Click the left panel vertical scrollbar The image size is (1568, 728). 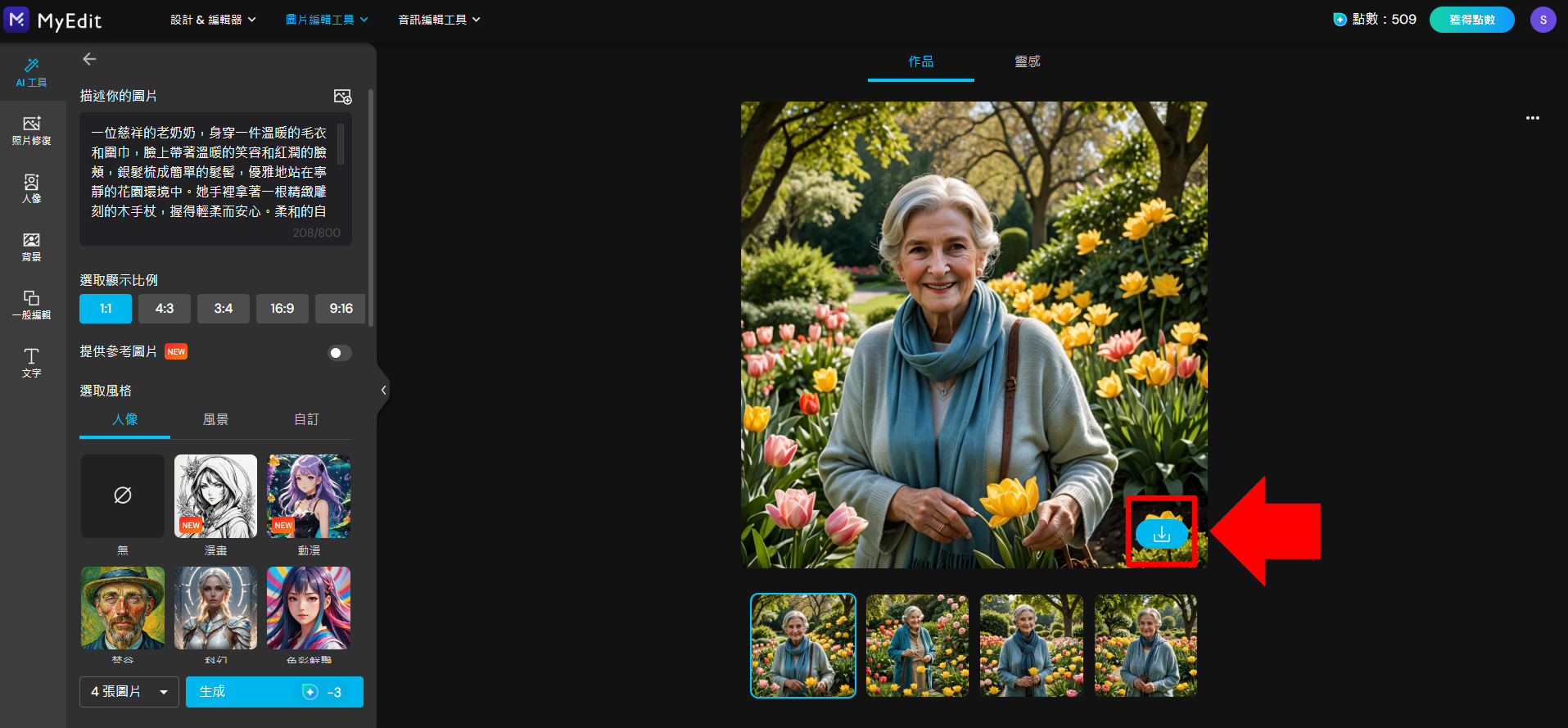coord(371,209)
